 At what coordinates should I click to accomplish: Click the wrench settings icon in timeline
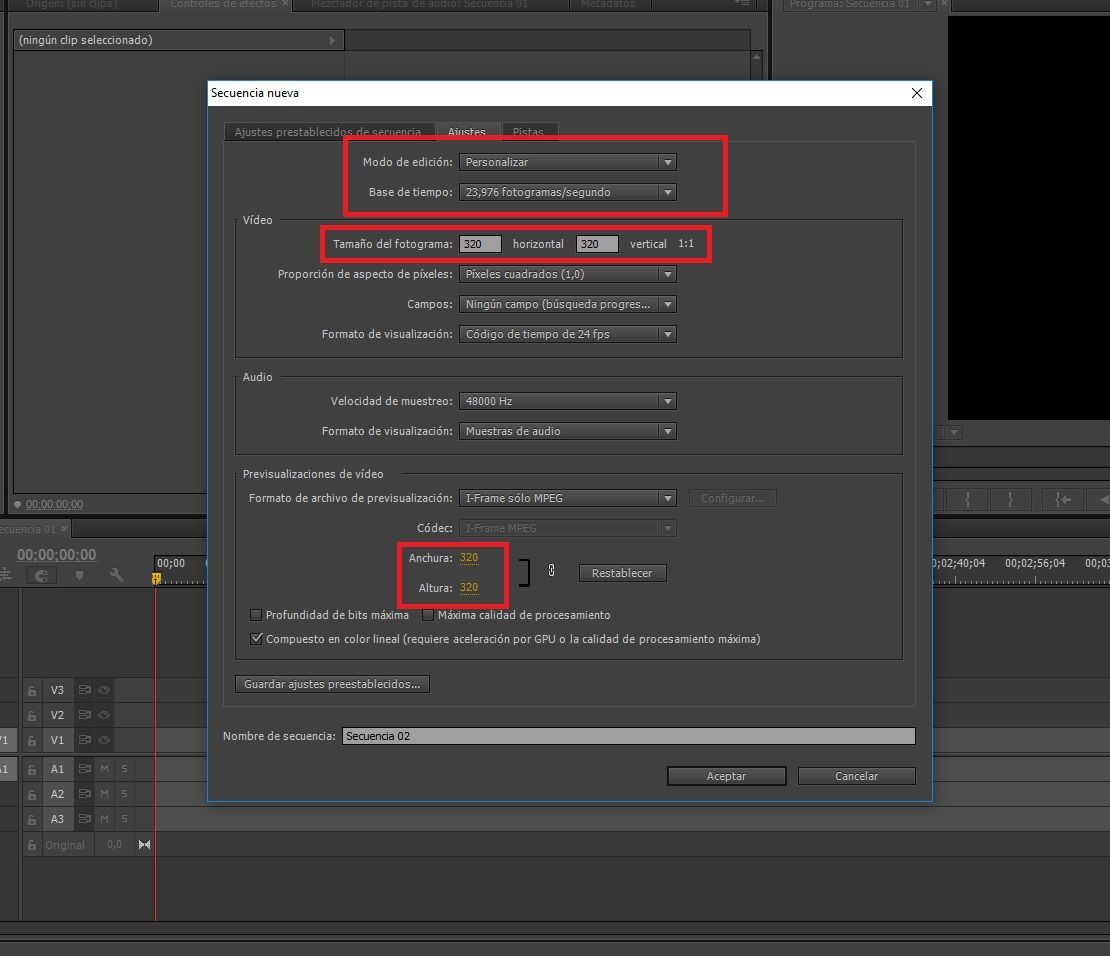117,575
